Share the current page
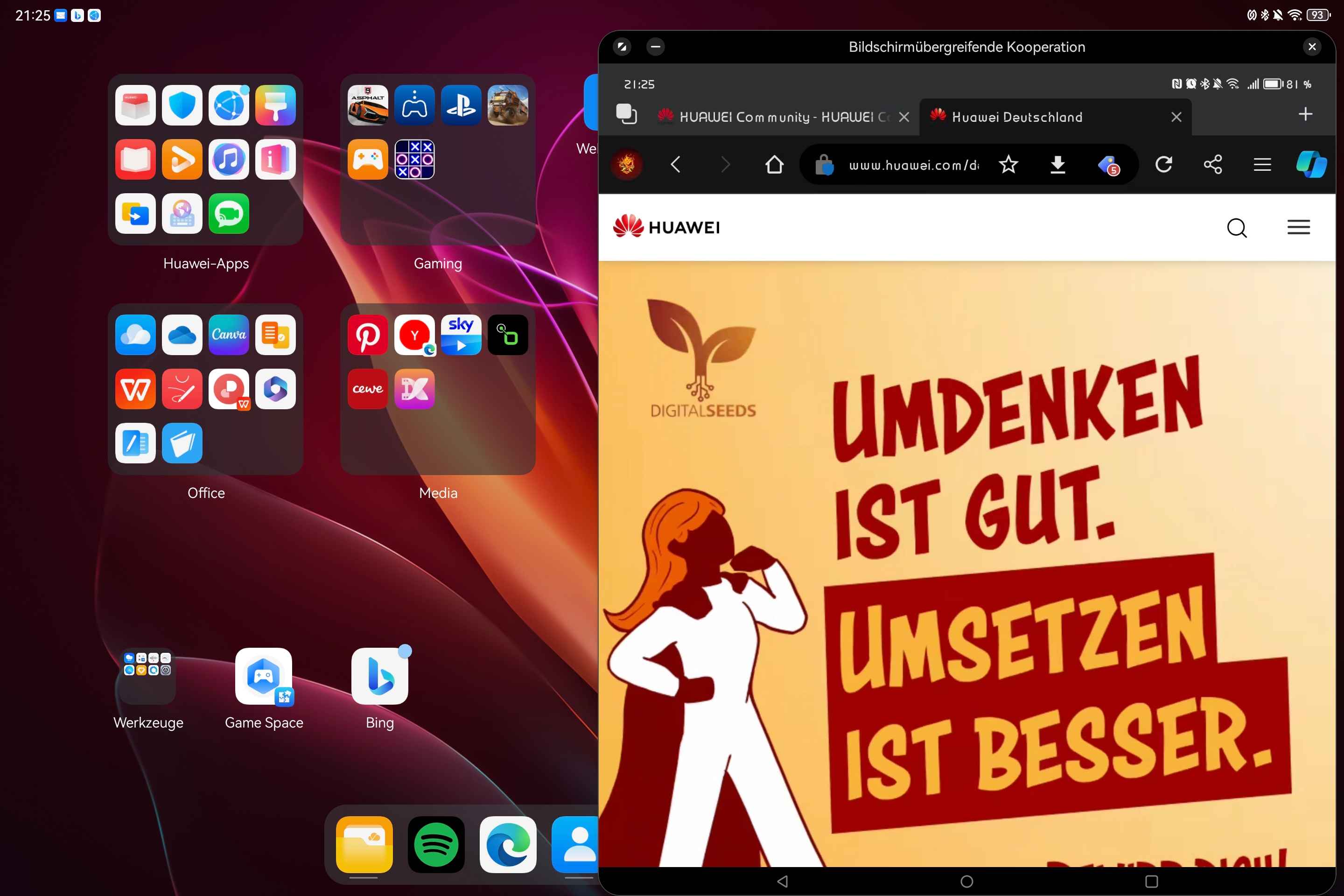 1212,165
